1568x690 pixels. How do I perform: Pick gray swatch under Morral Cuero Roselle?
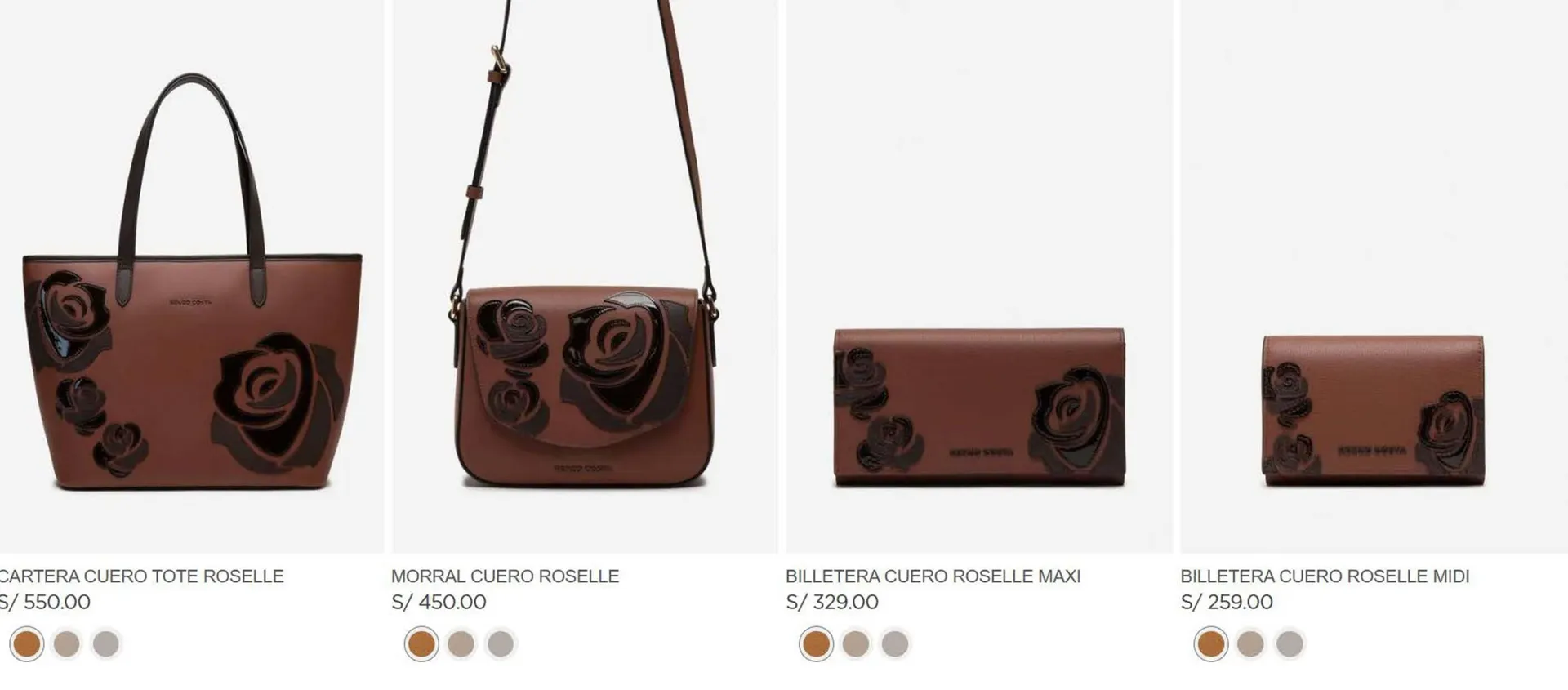tap(501, 644)
